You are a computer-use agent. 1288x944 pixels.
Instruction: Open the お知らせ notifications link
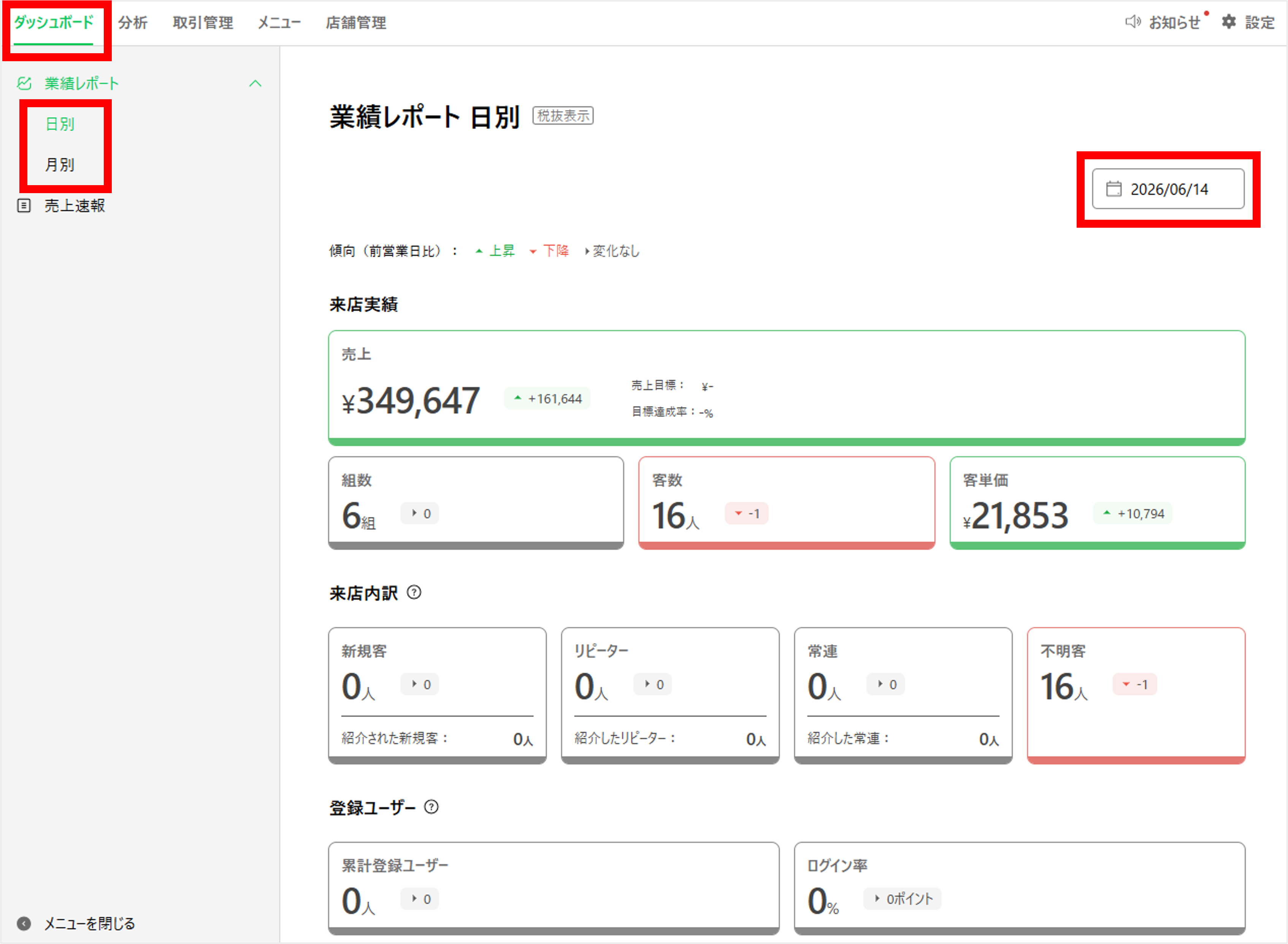tap(1174, 22)
